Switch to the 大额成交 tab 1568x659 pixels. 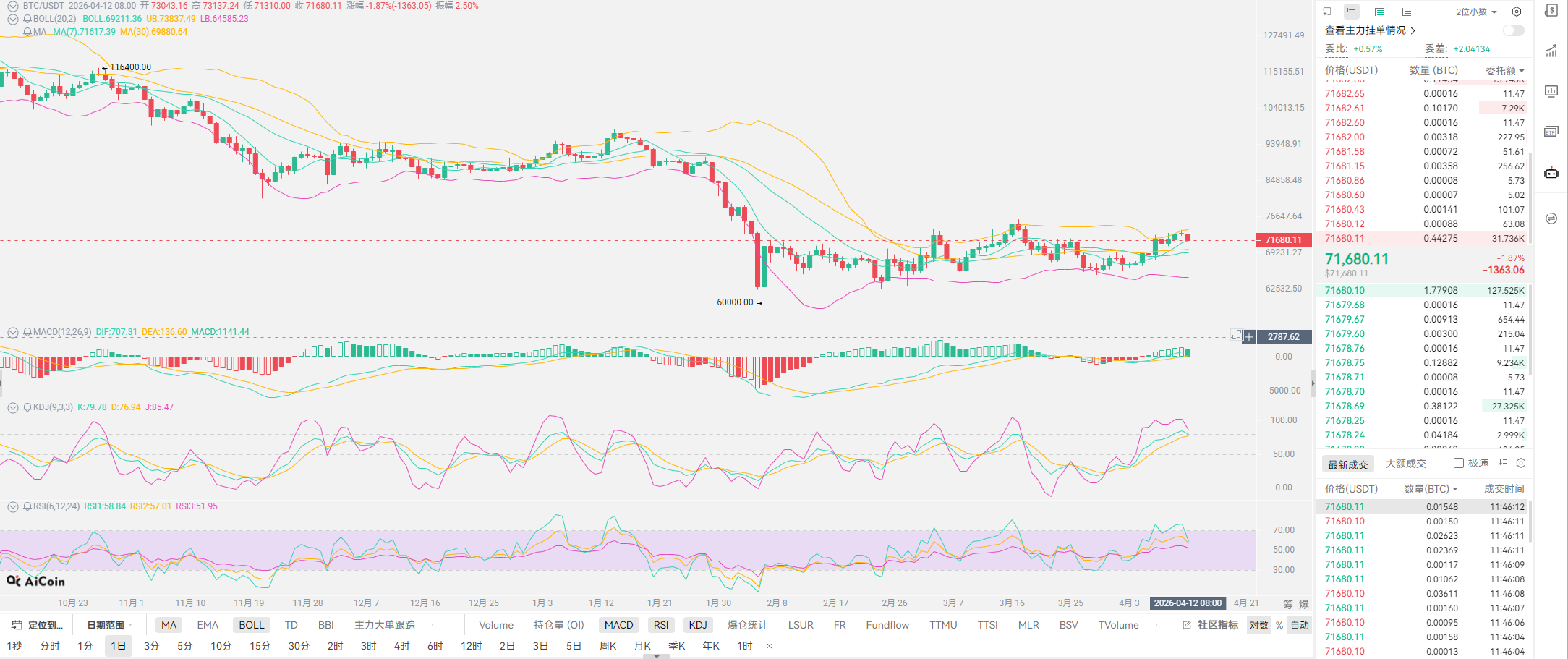[1405, 464]
